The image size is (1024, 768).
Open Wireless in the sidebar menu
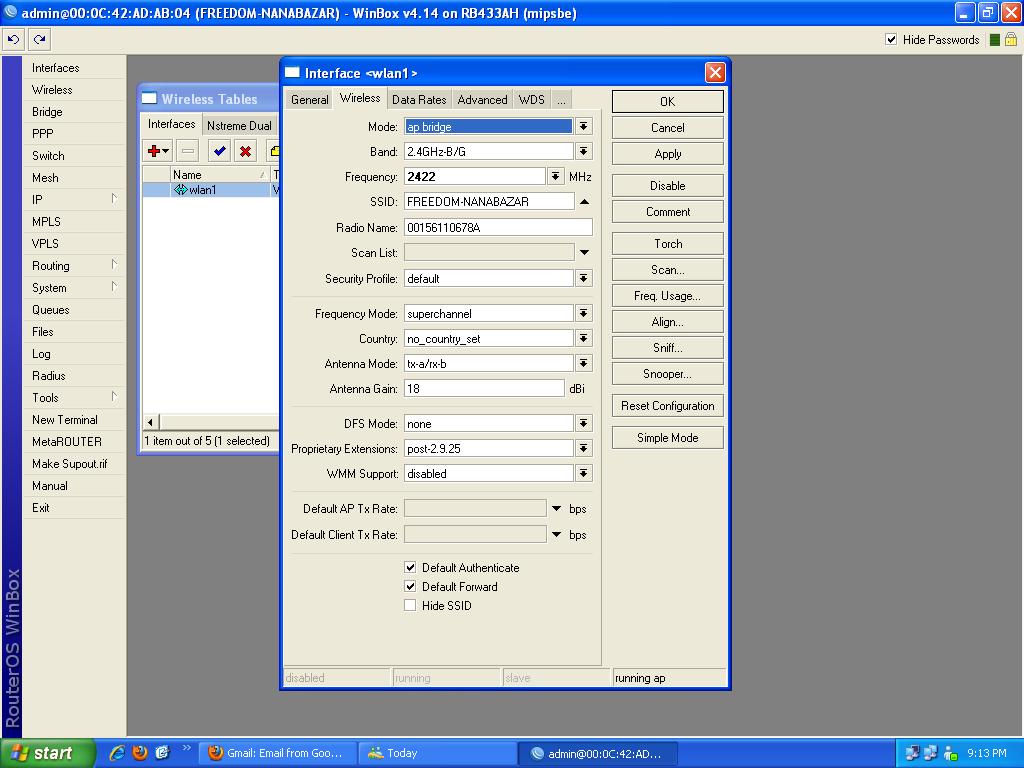pyautogui.click(x=73, y=90)
